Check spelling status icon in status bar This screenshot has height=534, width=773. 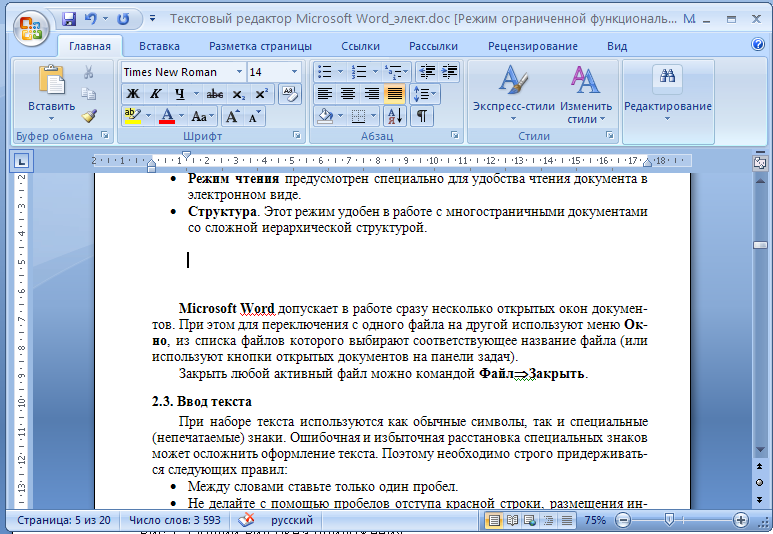[x=246, y=520]
